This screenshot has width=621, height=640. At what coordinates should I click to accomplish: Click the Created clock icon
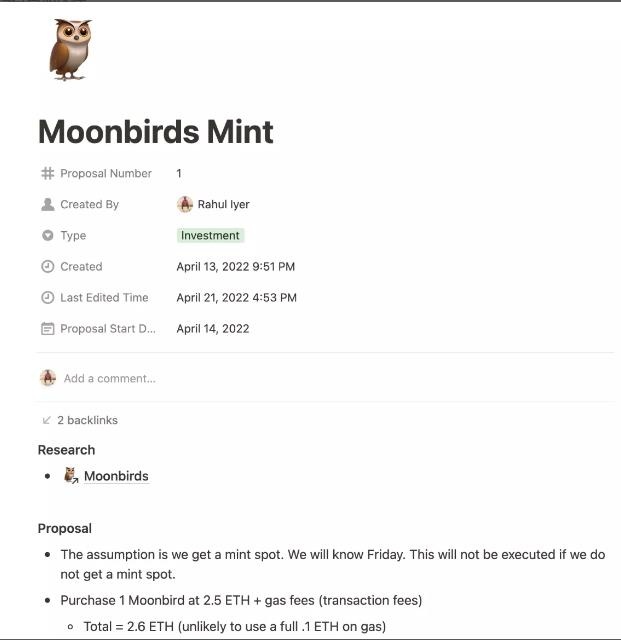click(47, 267)
